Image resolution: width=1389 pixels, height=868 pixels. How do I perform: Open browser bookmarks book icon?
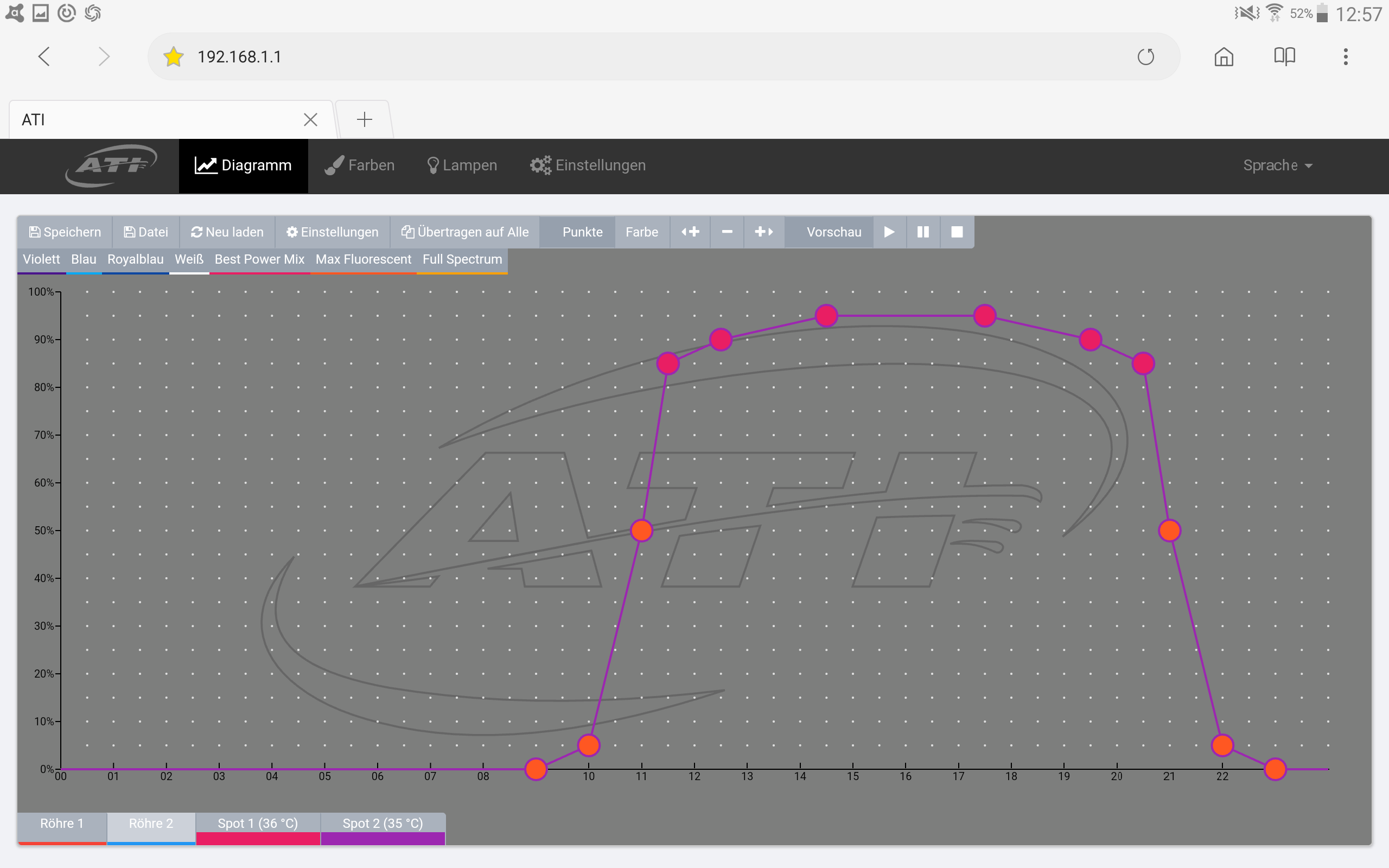[x=1284, y=57]
